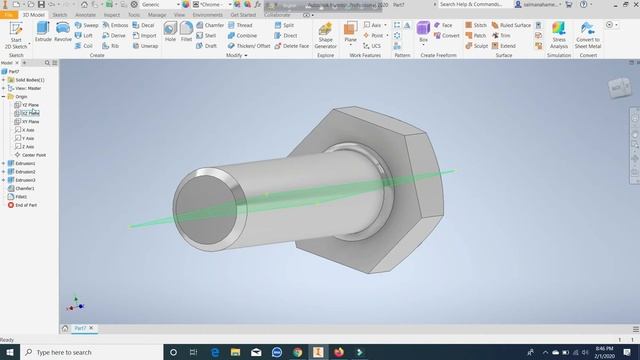Click the Part7 document tab
This screenshot has width=640, height=360.
[80, 328]
